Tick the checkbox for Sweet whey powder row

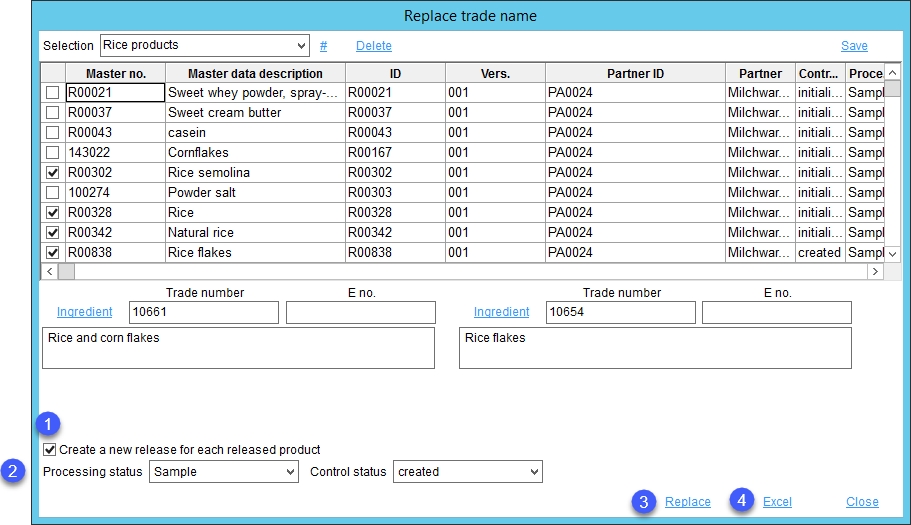53,92
